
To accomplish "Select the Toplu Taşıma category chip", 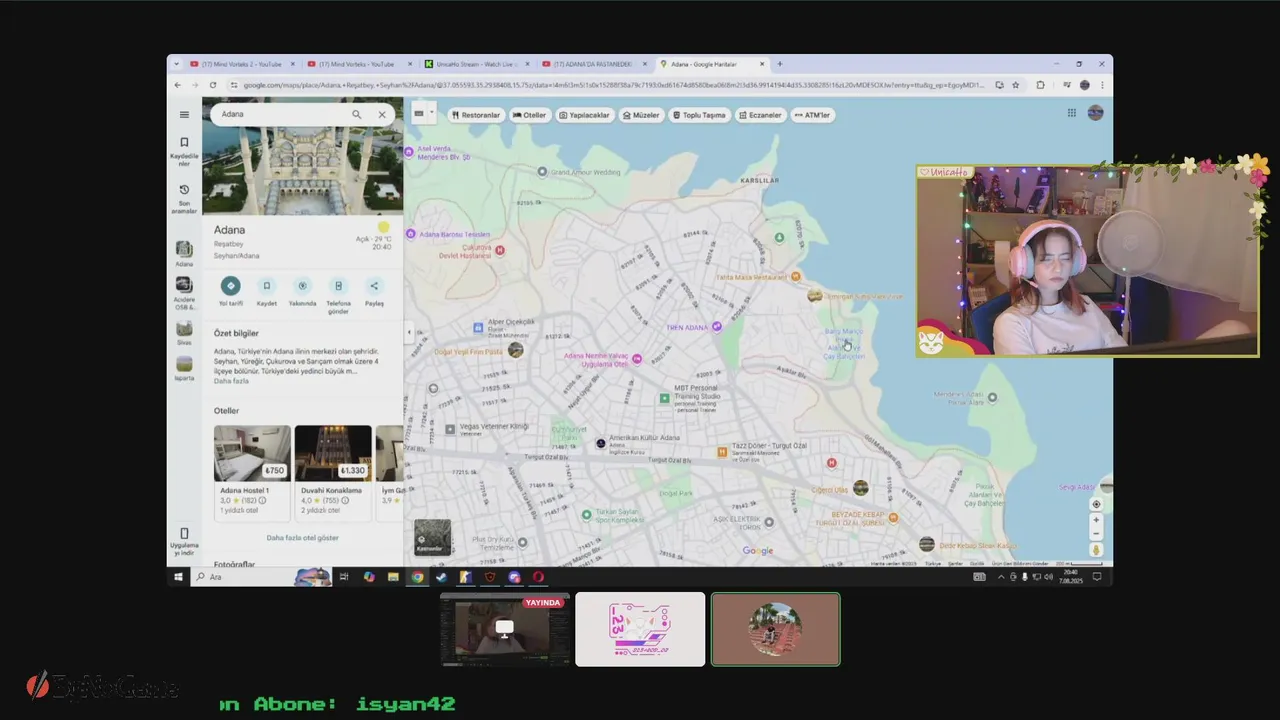I will 700,115.
